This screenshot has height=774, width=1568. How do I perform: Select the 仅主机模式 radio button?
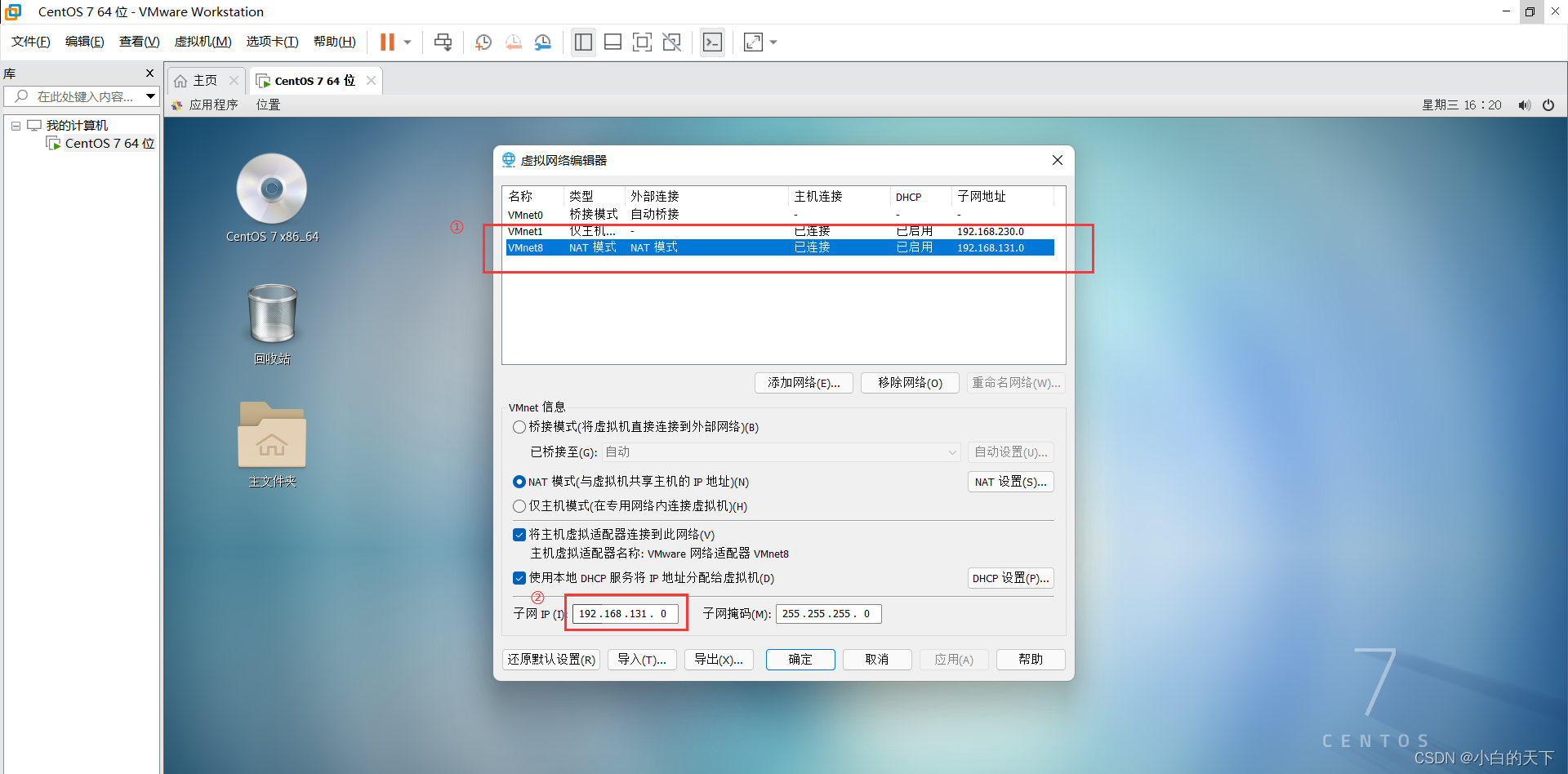pyautogui.click(x=519, y=506)
